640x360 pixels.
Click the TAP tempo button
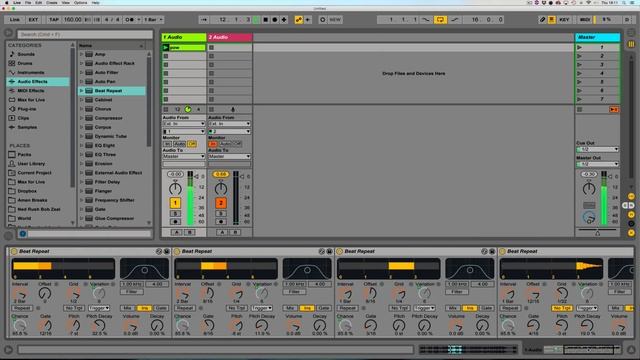pyautogui.click(x=53, y=20)
